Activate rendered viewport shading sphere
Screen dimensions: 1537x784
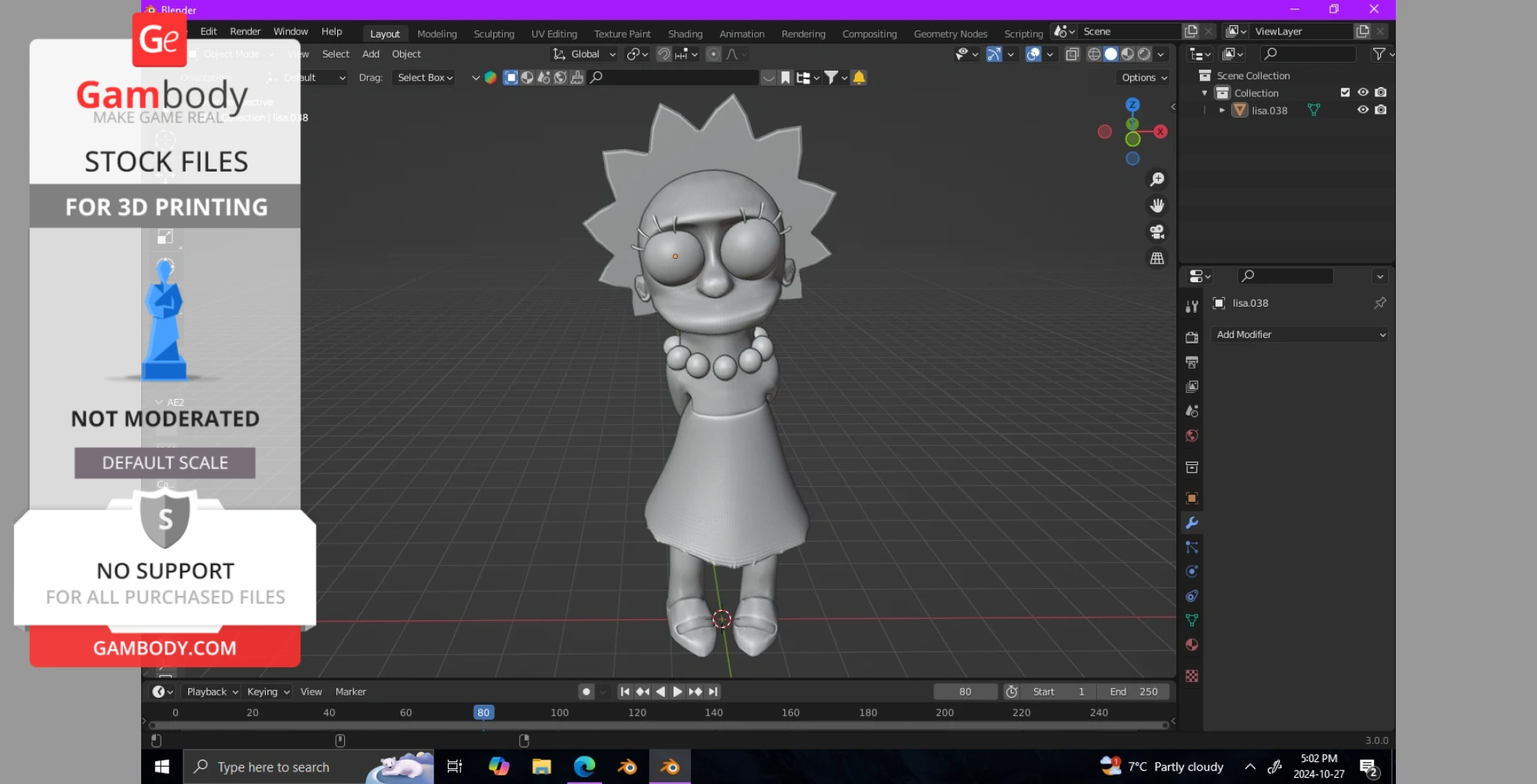(1143, 54)
